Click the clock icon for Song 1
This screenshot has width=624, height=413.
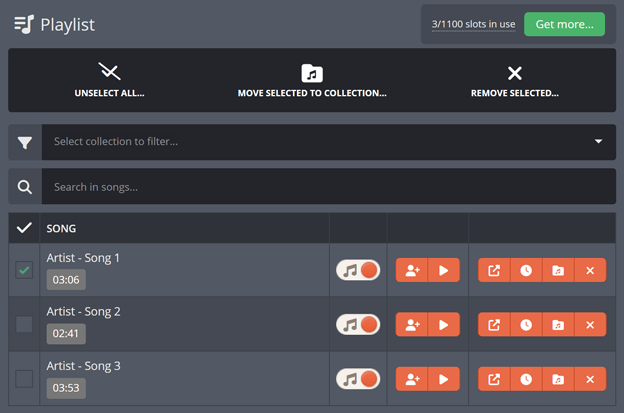coord(526,270)
